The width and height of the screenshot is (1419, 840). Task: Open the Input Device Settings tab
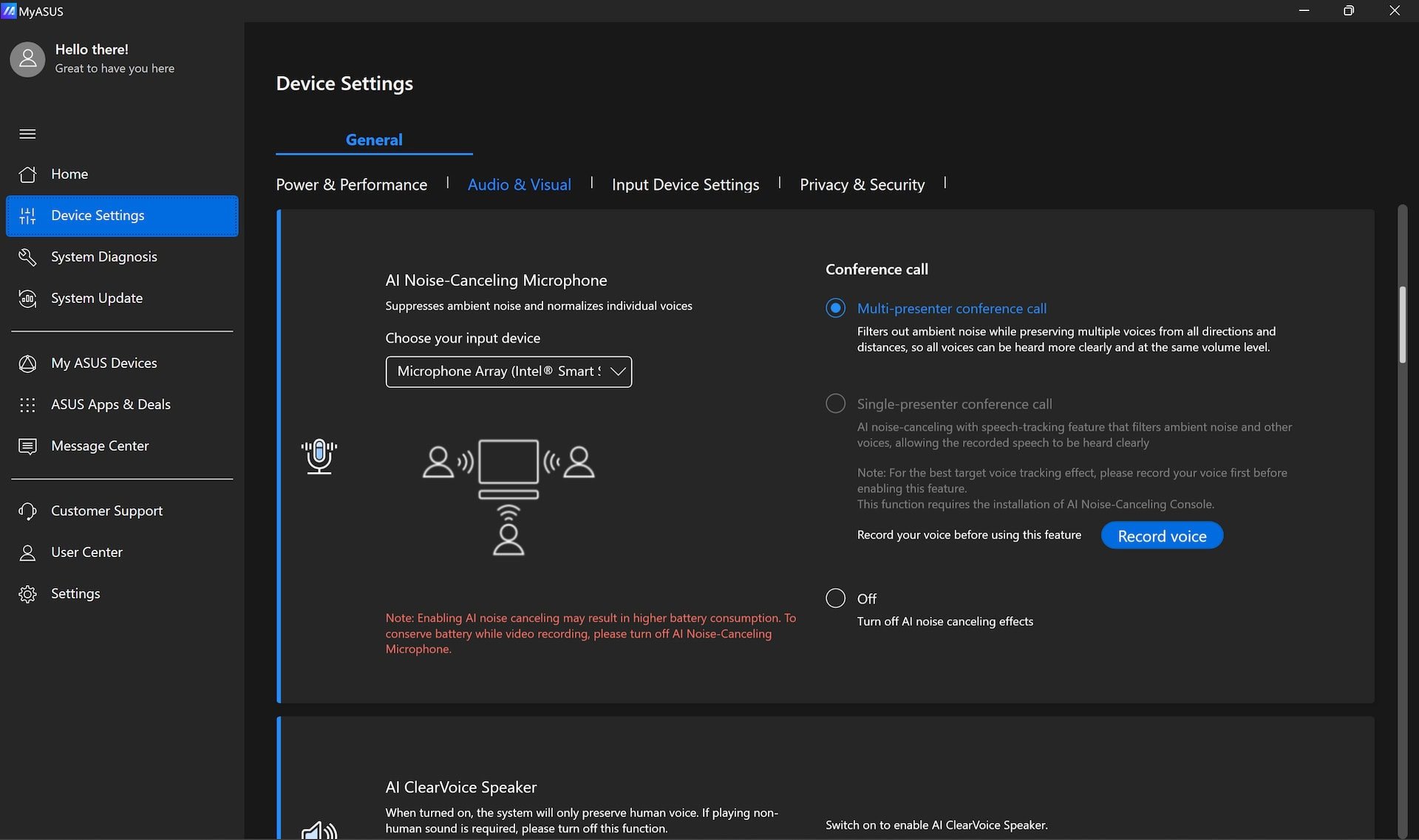pyautogui.click(x=685, y=184)
